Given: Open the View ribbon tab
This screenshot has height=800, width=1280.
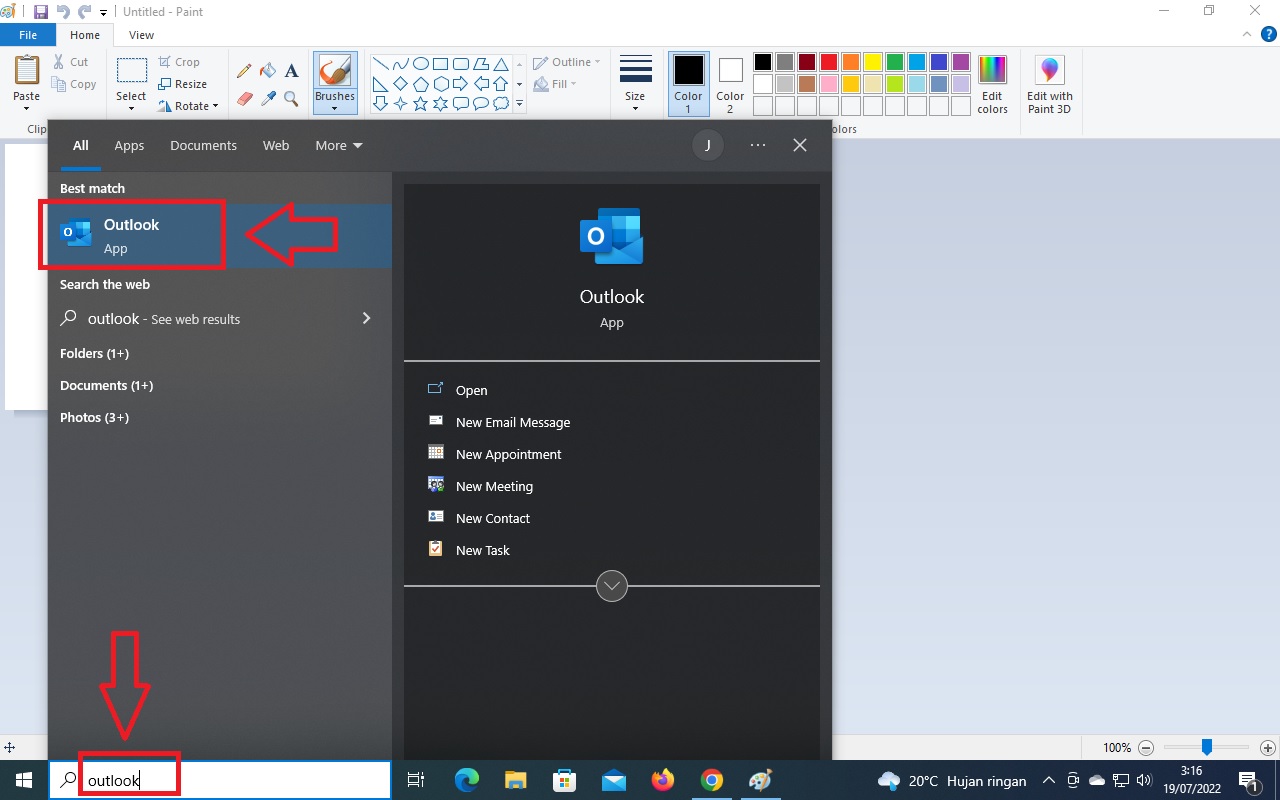Looking at the screenshot, I should pos(141,35).
